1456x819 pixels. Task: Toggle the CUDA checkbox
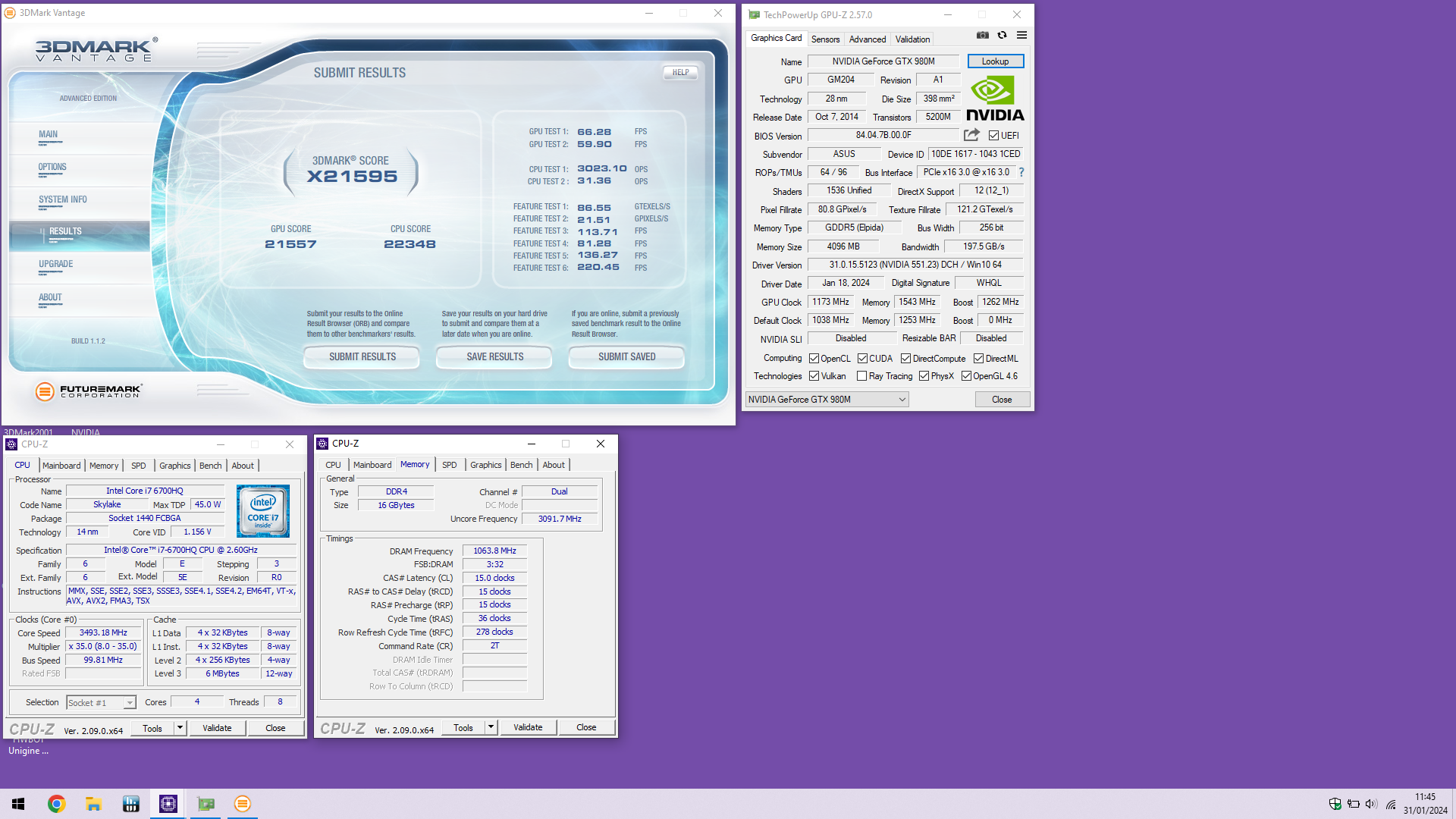pos(862,359)
